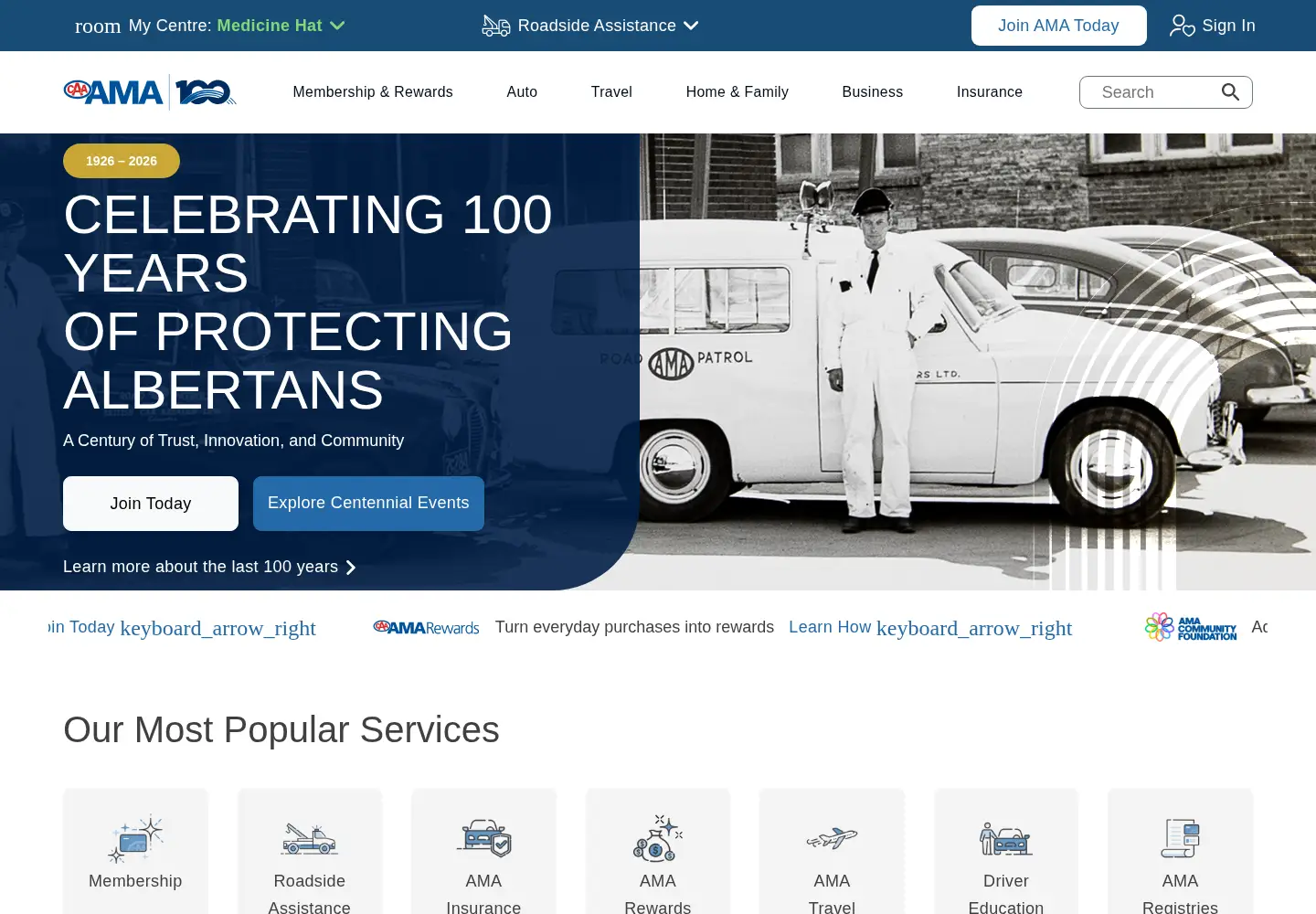Open the Business menu

[873, 92]
